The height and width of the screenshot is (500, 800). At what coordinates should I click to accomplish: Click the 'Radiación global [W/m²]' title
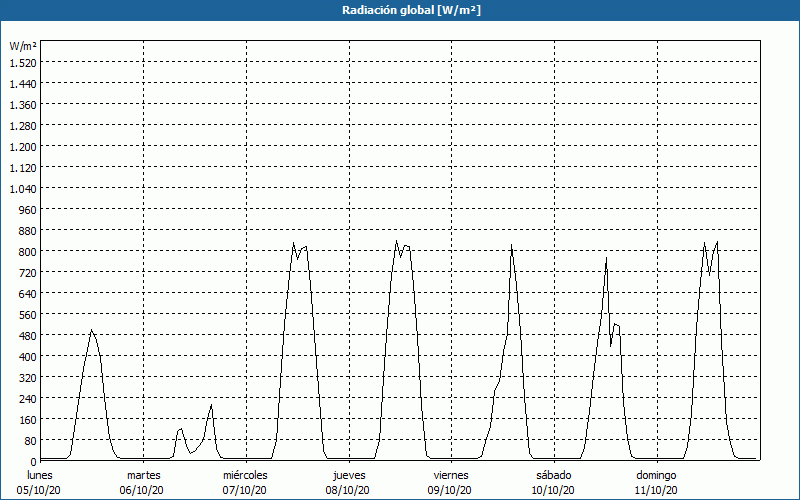click(x=411, y=10)
